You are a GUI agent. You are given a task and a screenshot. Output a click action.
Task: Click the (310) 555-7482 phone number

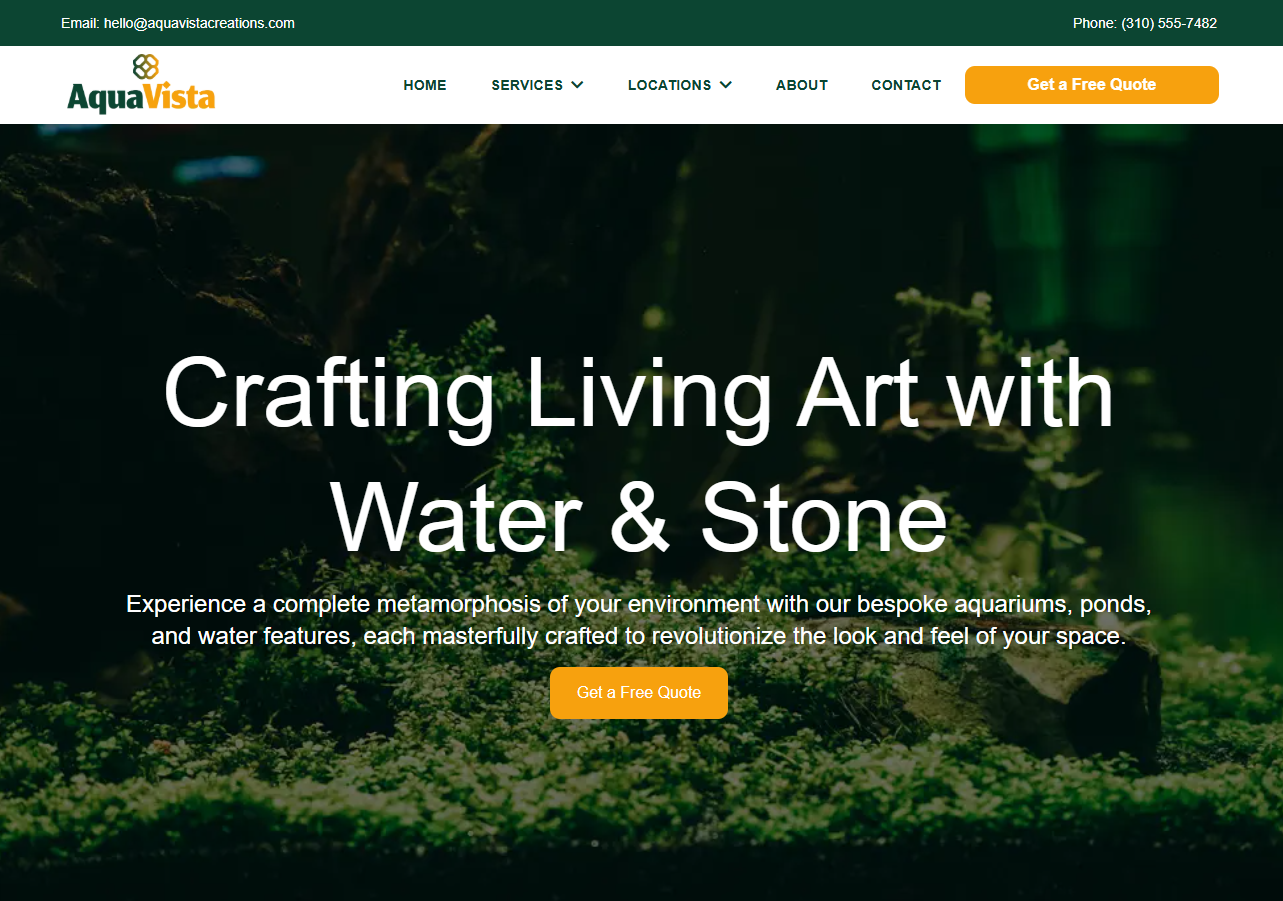(1169, 23)
